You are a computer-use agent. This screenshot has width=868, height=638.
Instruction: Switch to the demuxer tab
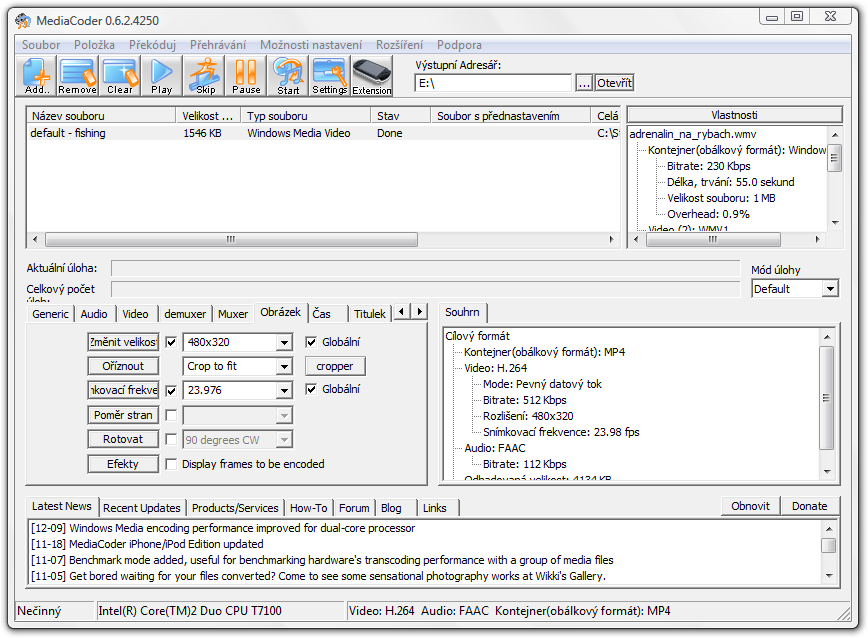185,314
